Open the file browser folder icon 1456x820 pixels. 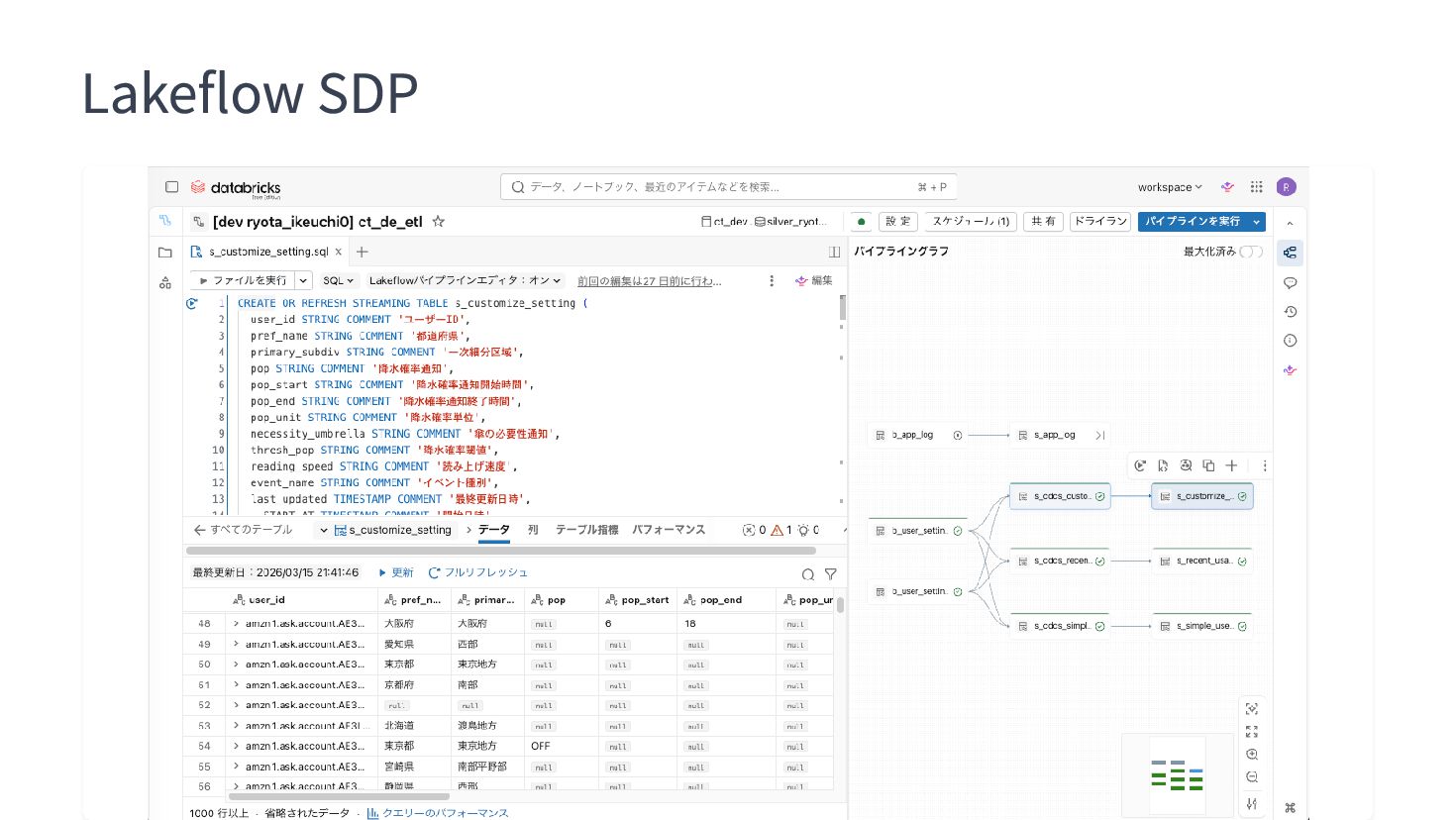click(x=165, y=253)
